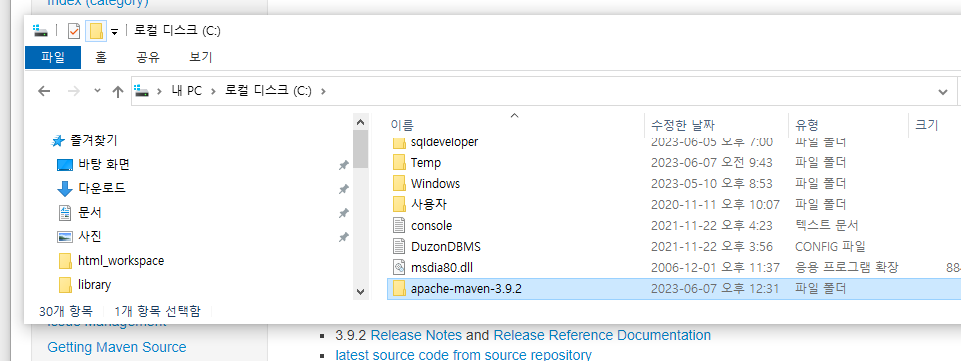Viewport: 961px width, 361px height.
Task: Open the quick access toolbar customize arrow
Action: (115, 32)
